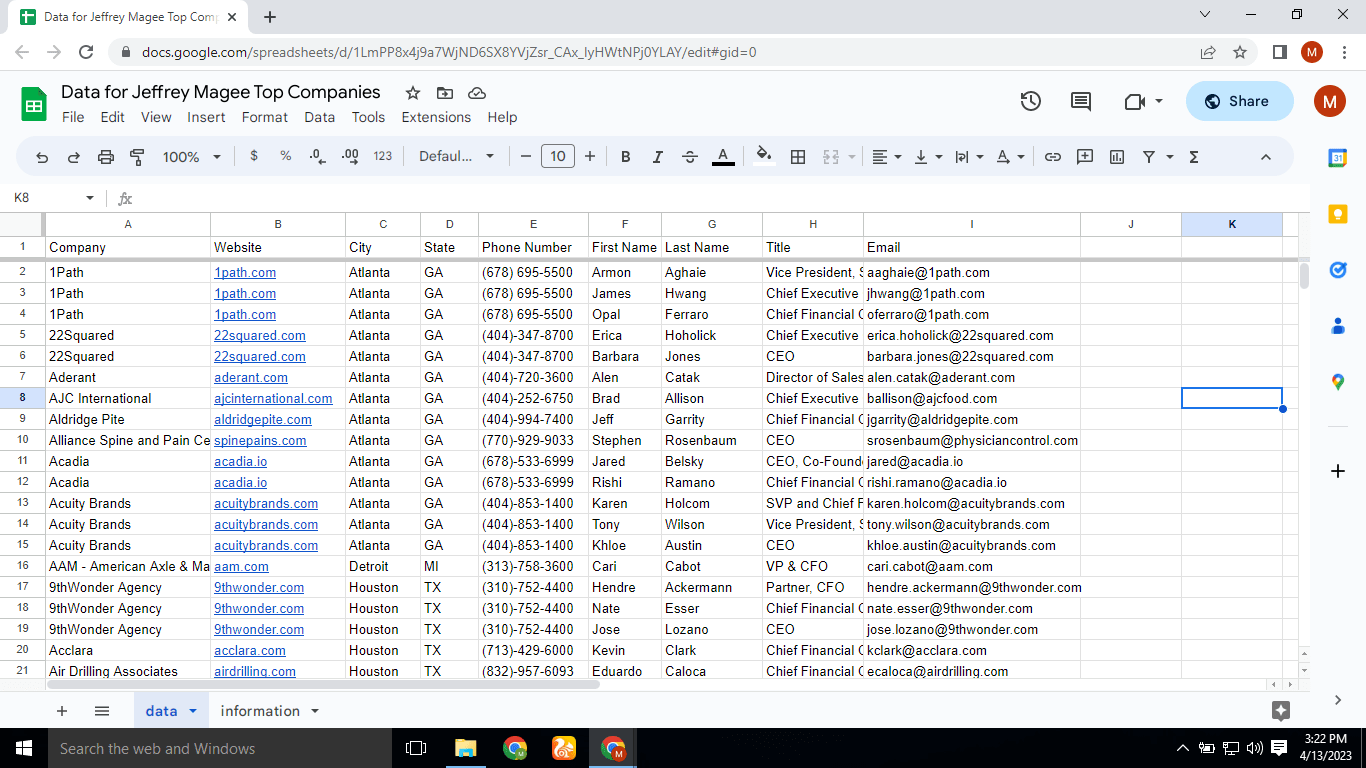This screenshot has width=1366, height=768.
Task: Open more number formats 123
Action: 383,156
